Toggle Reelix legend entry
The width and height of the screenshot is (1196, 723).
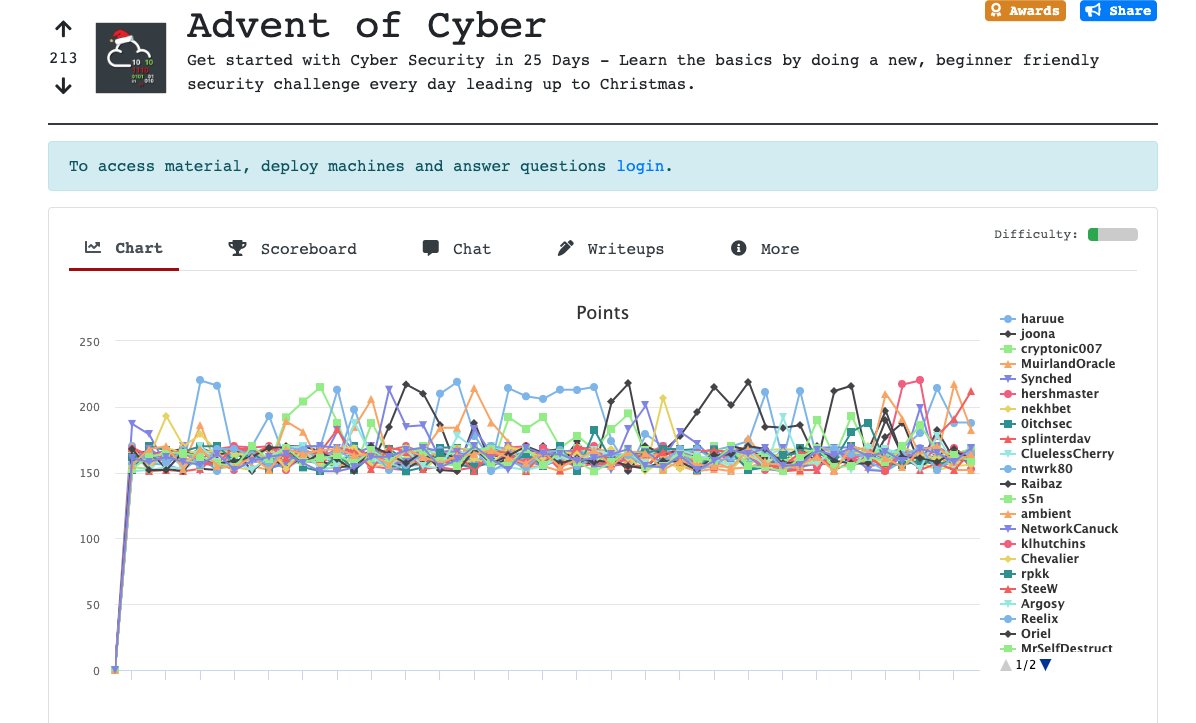[x=1030, y=619]
